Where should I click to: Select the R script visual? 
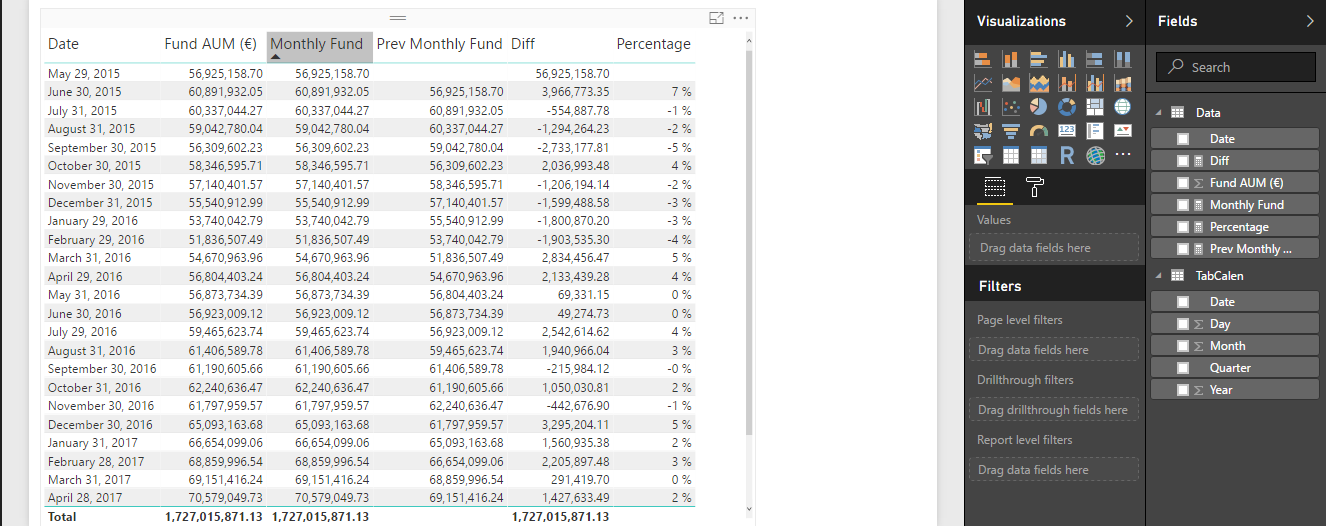click(x=1067, y=155)
